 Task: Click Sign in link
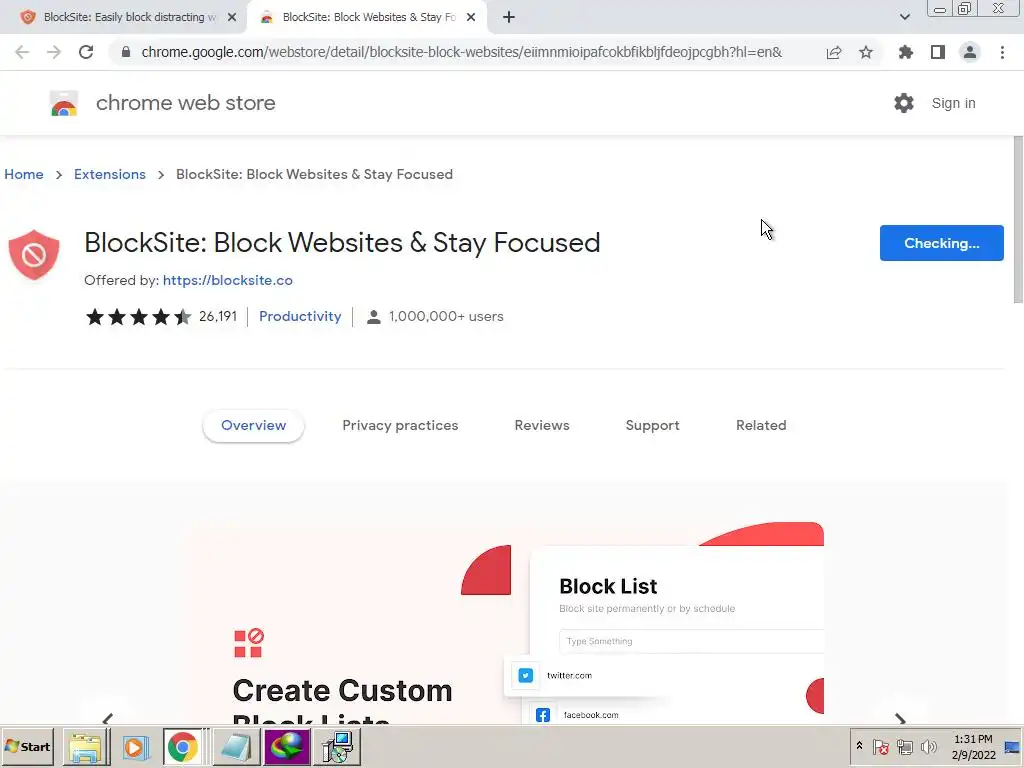click(953, 103)
